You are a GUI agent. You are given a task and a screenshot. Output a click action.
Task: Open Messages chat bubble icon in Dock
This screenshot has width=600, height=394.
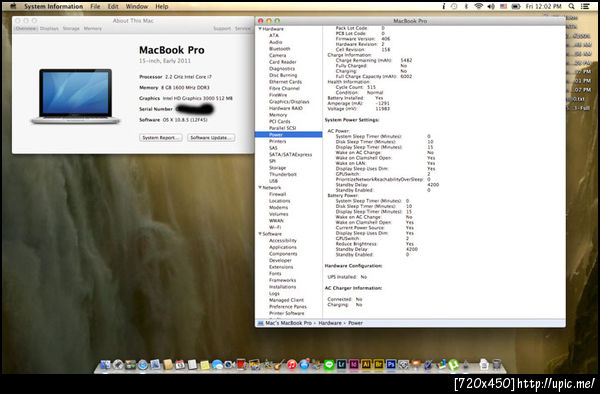(x=217, y=365)
